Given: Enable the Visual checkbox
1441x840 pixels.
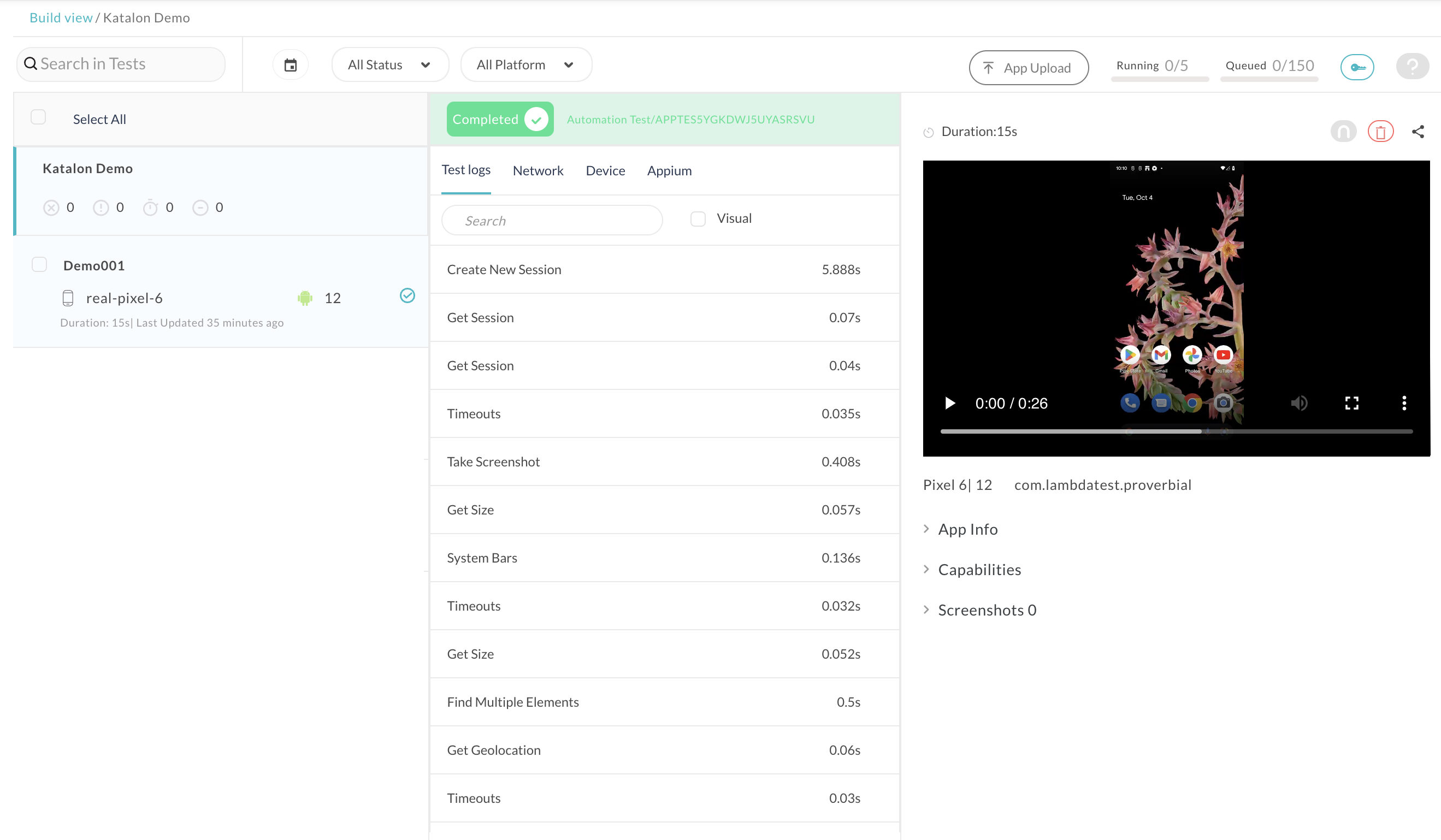Looking at the screenshot, I should point(698,219).
